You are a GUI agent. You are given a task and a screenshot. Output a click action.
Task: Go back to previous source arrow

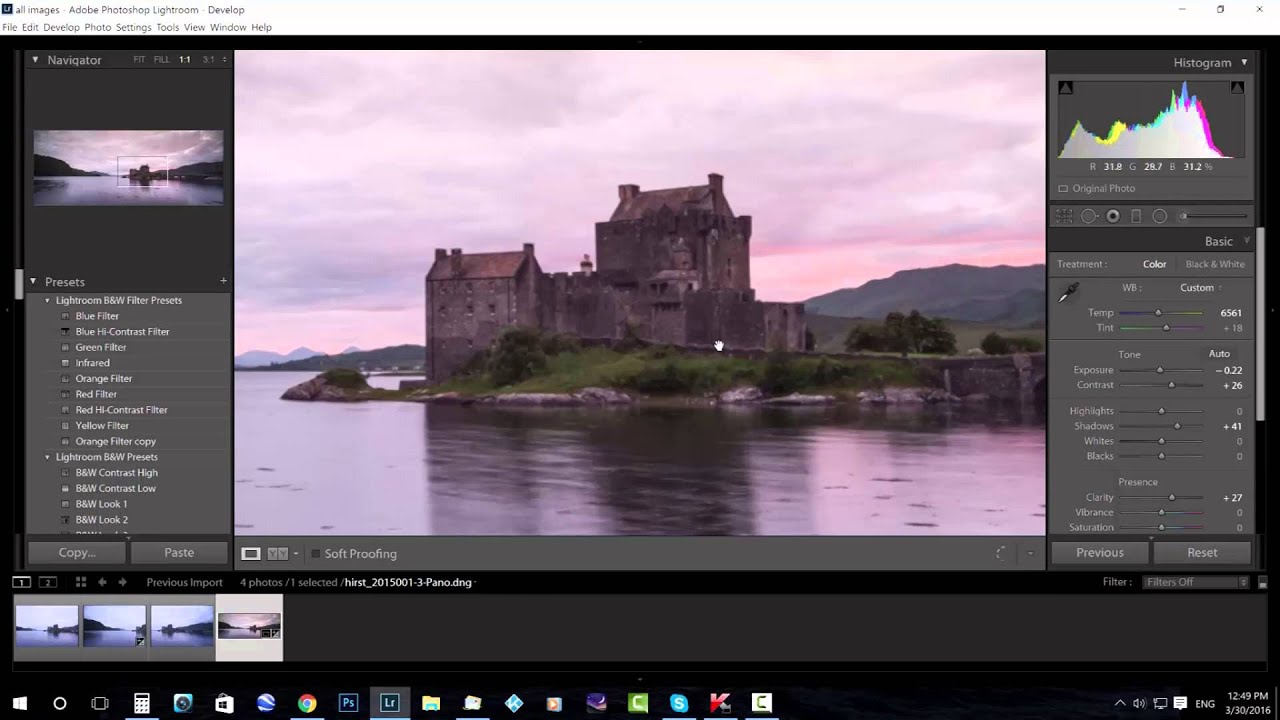point(102,582)
